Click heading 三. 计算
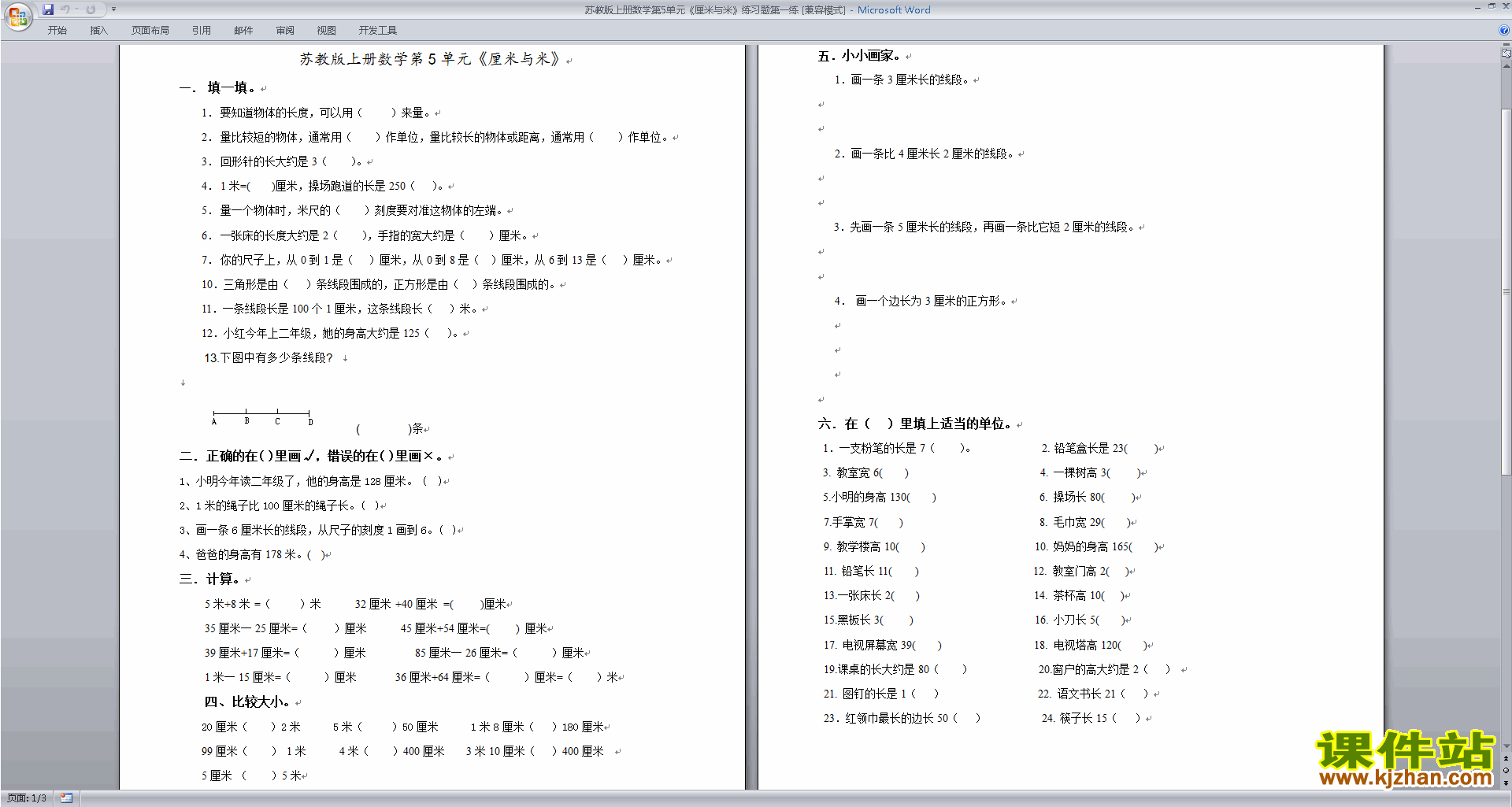Viewport: 1512px width, 807px height. point(209,579)
